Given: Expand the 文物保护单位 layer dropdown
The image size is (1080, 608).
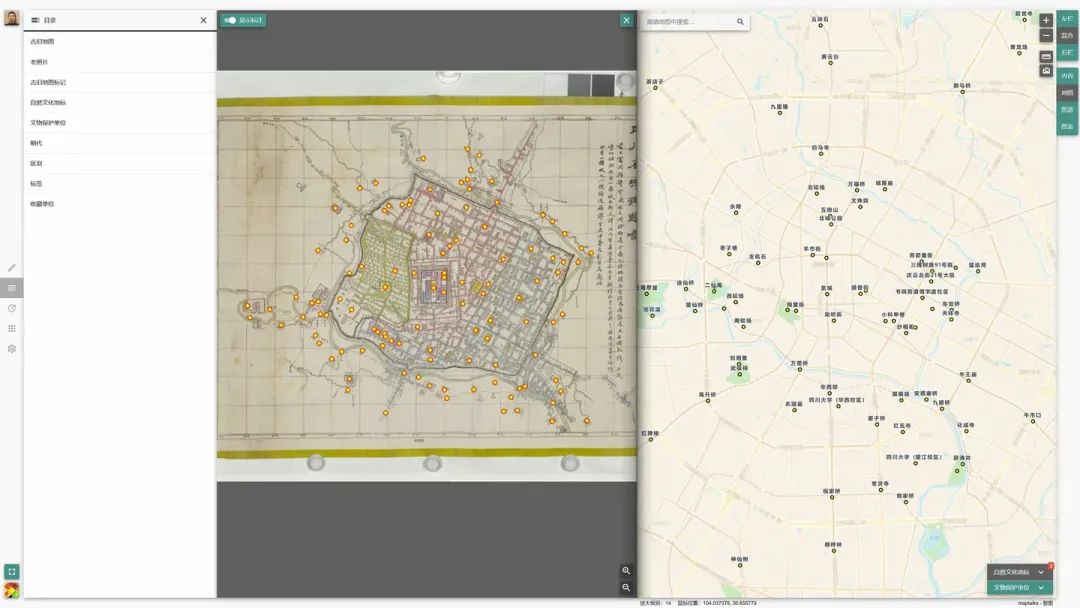Looking at the screenshot, I should [1041, 588].
